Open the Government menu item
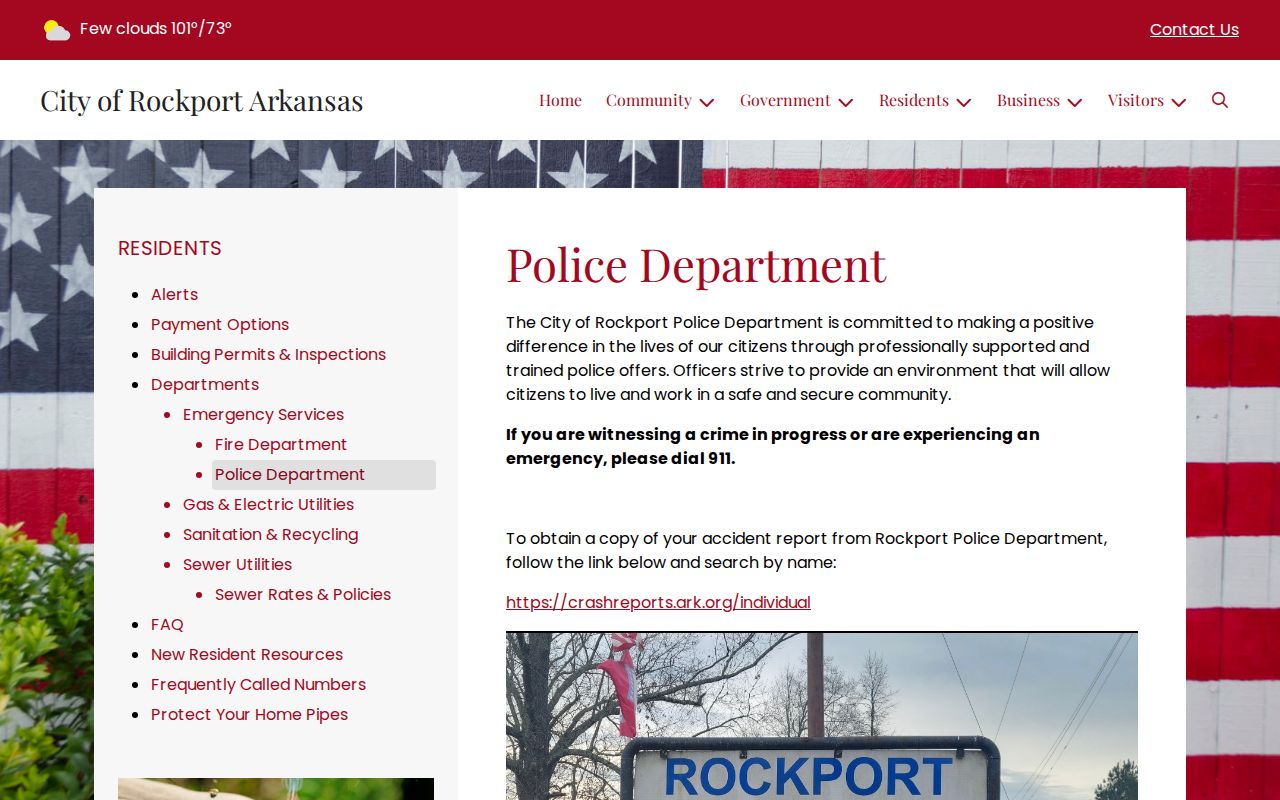 [x=785, y=100]
